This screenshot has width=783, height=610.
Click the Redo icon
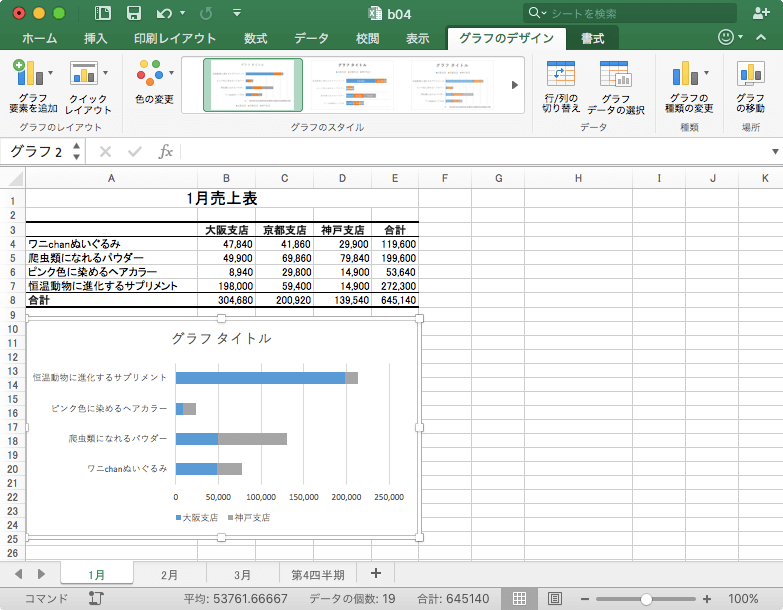(x=206, y=13)
